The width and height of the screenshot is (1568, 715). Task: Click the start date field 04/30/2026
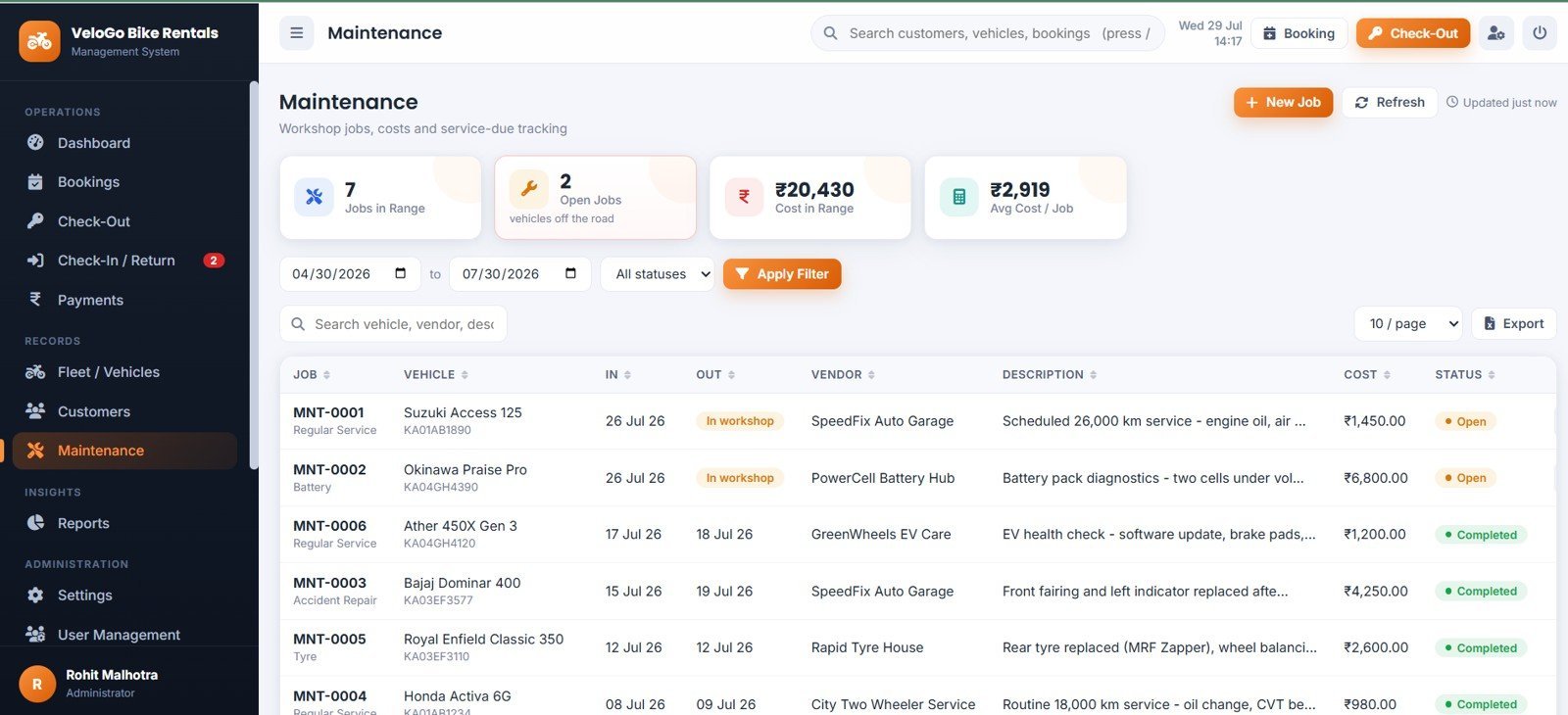click(x=350, y=274)
